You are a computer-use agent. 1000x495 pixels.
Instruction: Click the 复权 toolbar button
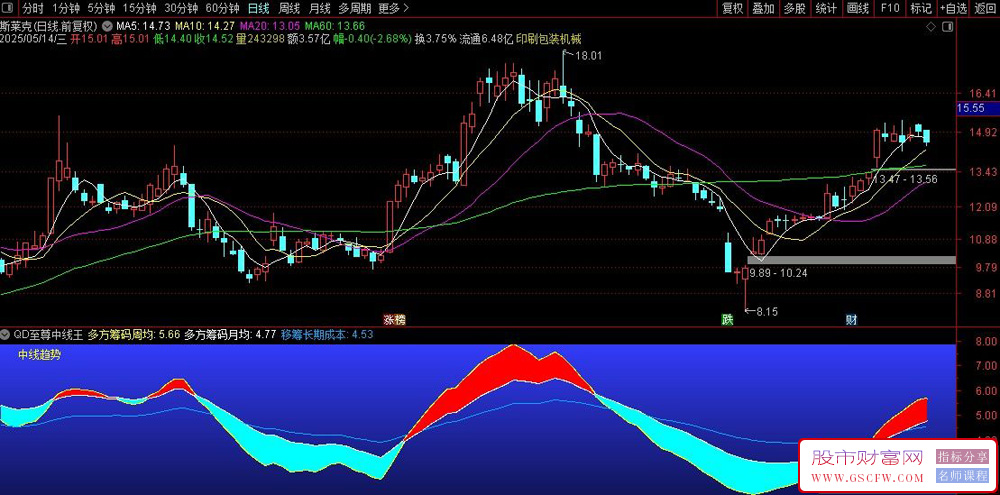[x=732, y=8]
